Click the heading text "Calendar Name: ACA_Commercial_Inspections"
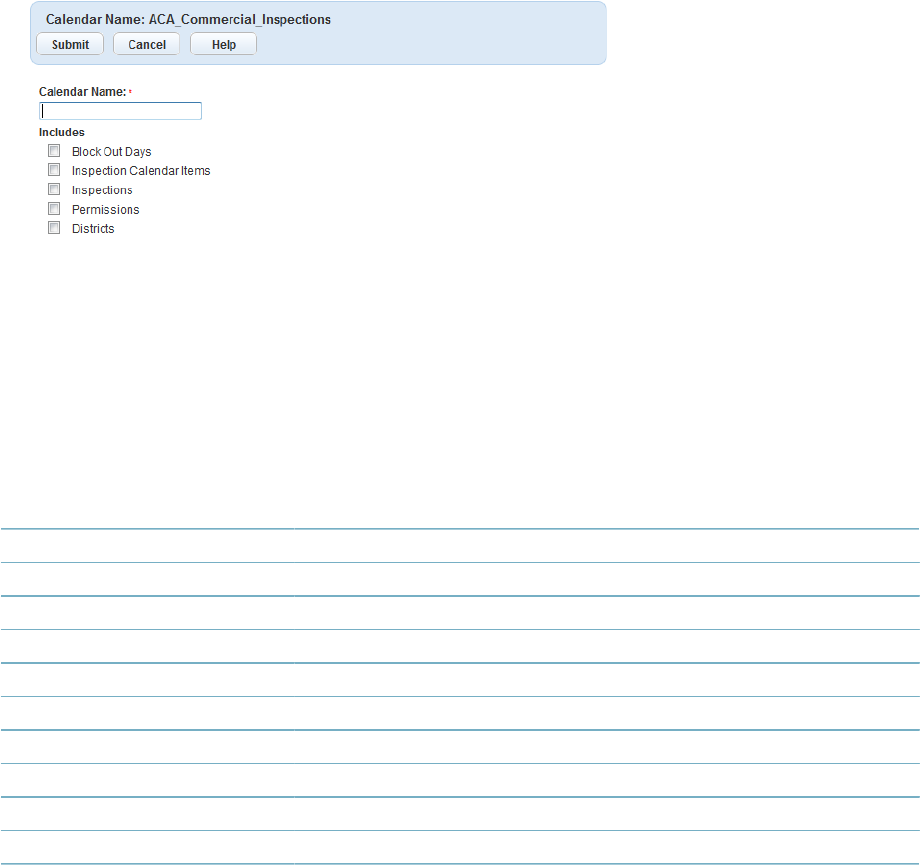920x865 pixels. tap(188, 19)
